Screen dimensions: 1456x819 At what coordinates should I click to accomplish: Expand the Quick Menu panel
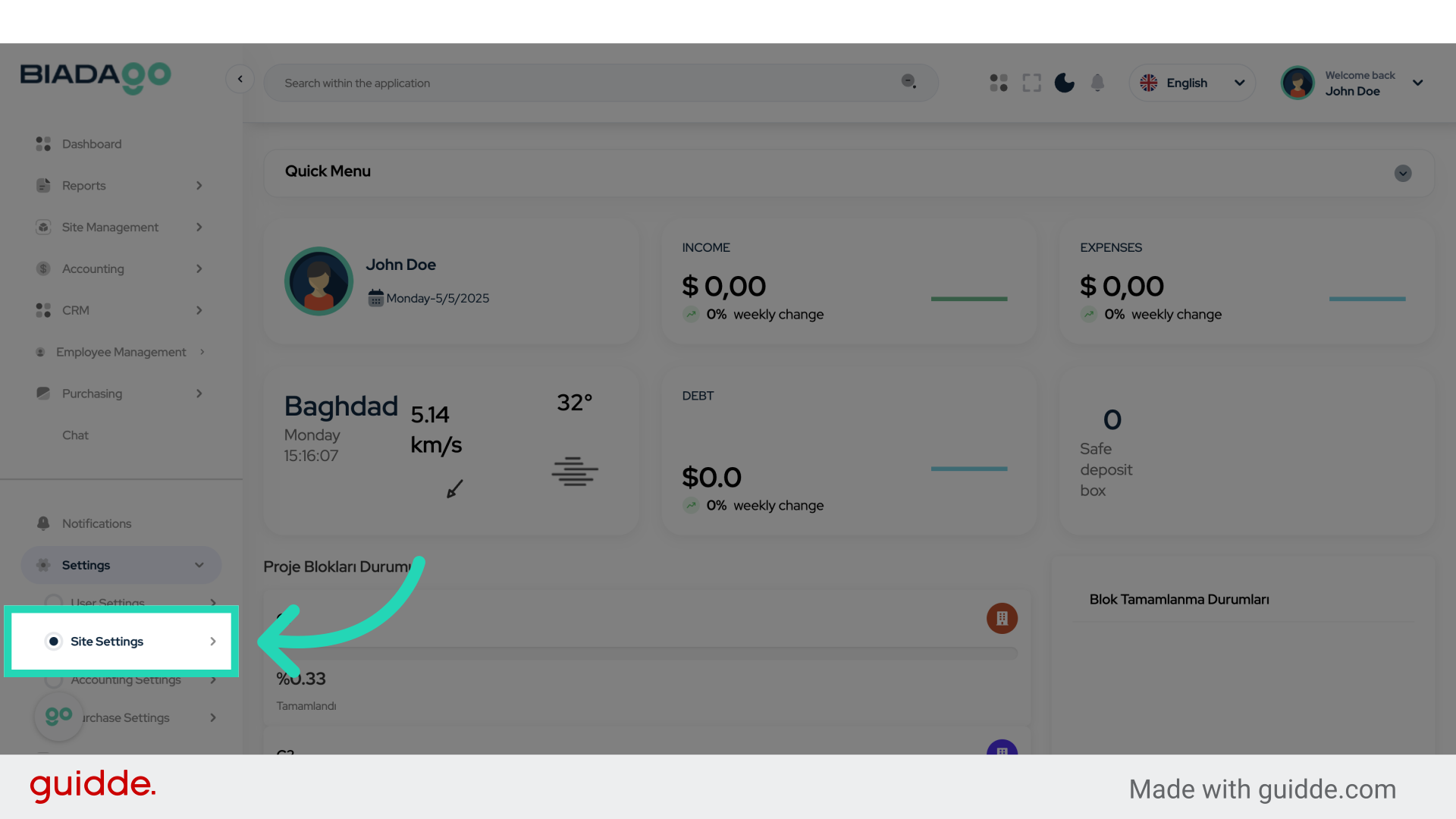point(1402,174)
